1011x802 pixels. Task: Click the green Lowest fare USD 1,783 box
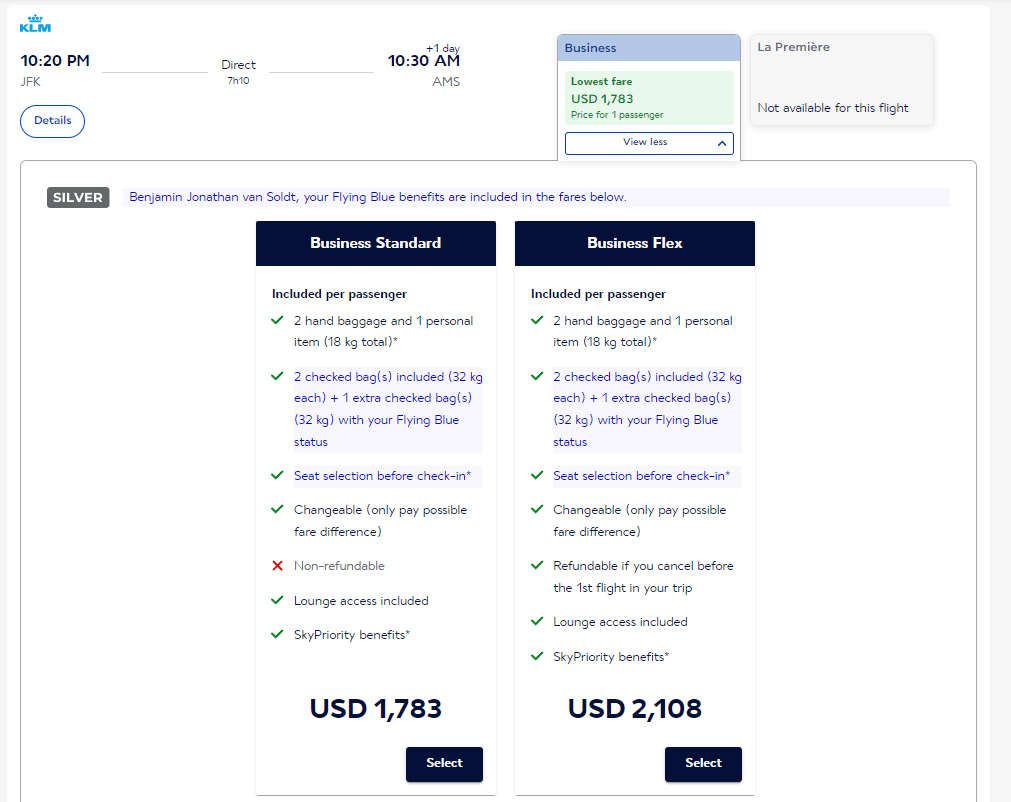648,98
